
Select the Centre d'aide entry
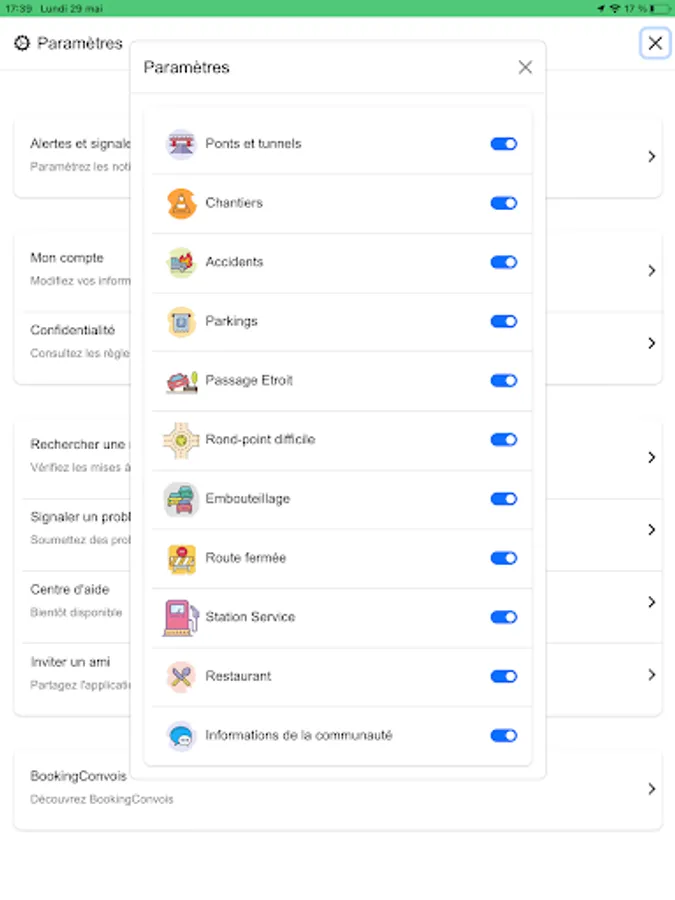tap(338, 601)
